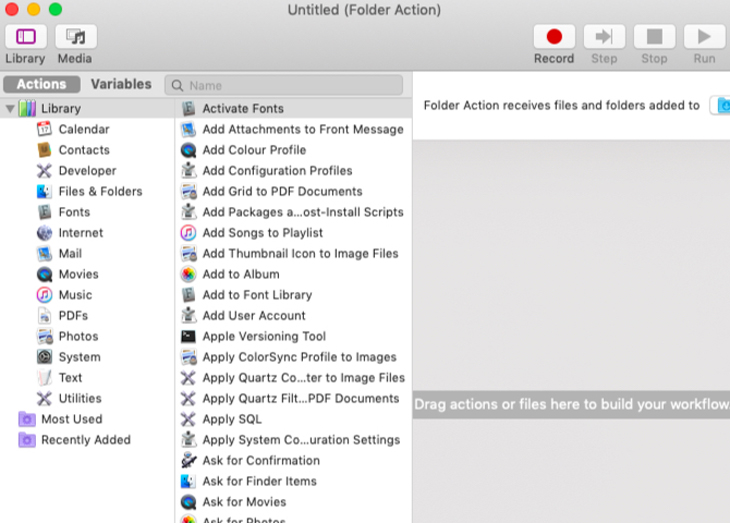Click the green zoom window button
Screen dimensions: 730x523
(55, 9)
